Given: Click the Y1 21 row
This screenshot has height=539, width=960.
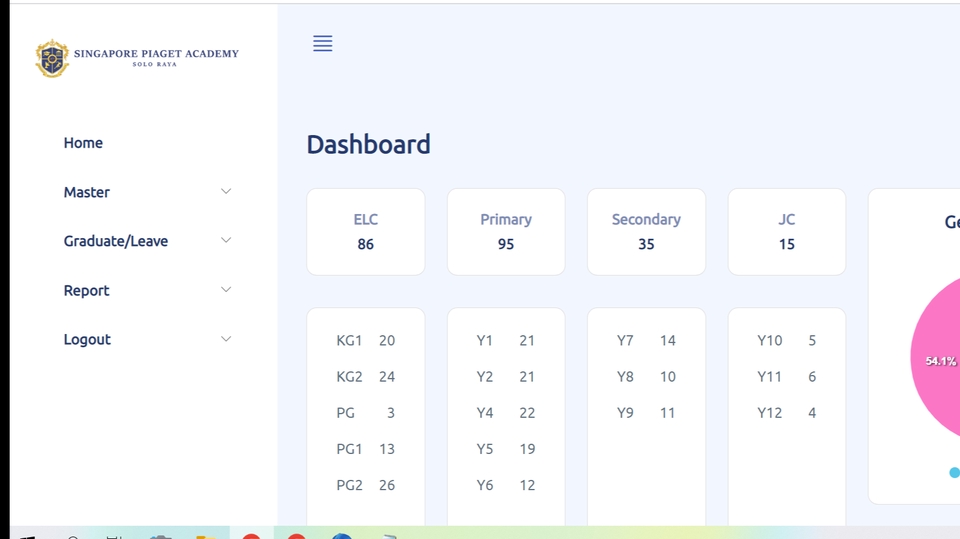Looking at the screenshot, I should pos(506,341).
